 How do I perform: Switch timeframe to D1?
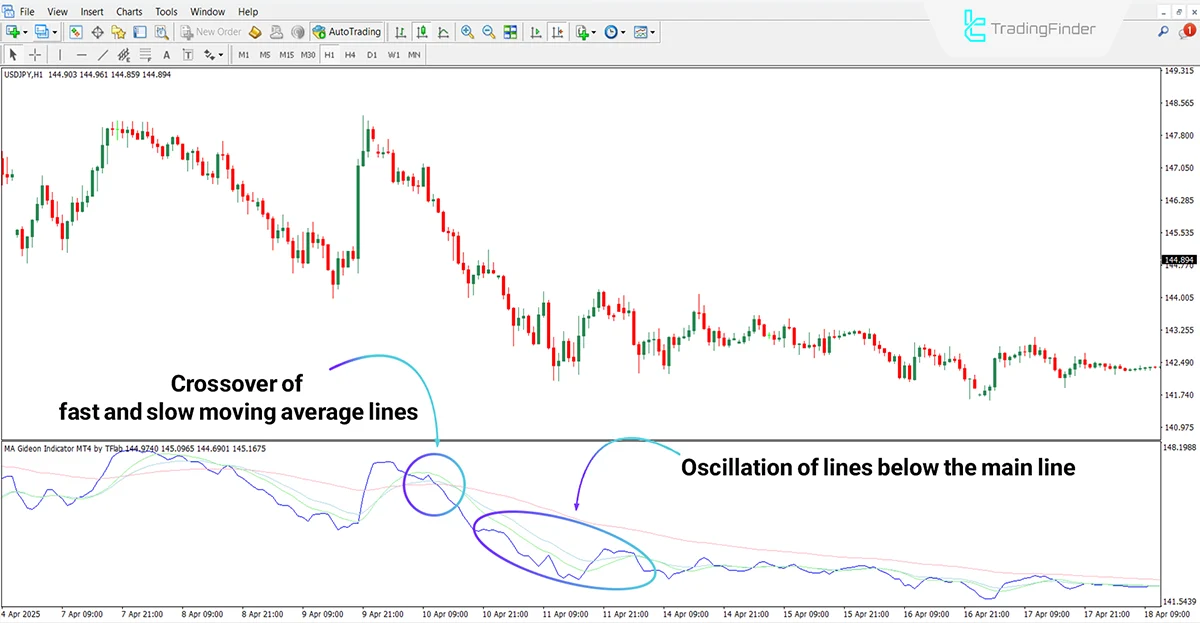tap(371, 55)
